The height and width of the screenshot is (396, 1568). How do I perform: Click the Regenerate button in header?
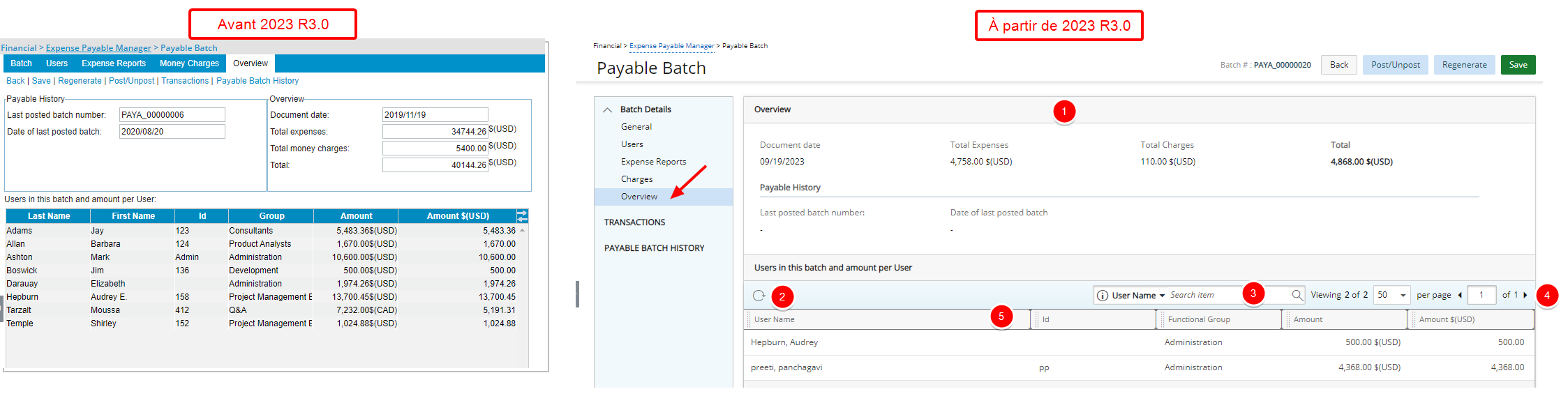click(x=1464, y=65)
